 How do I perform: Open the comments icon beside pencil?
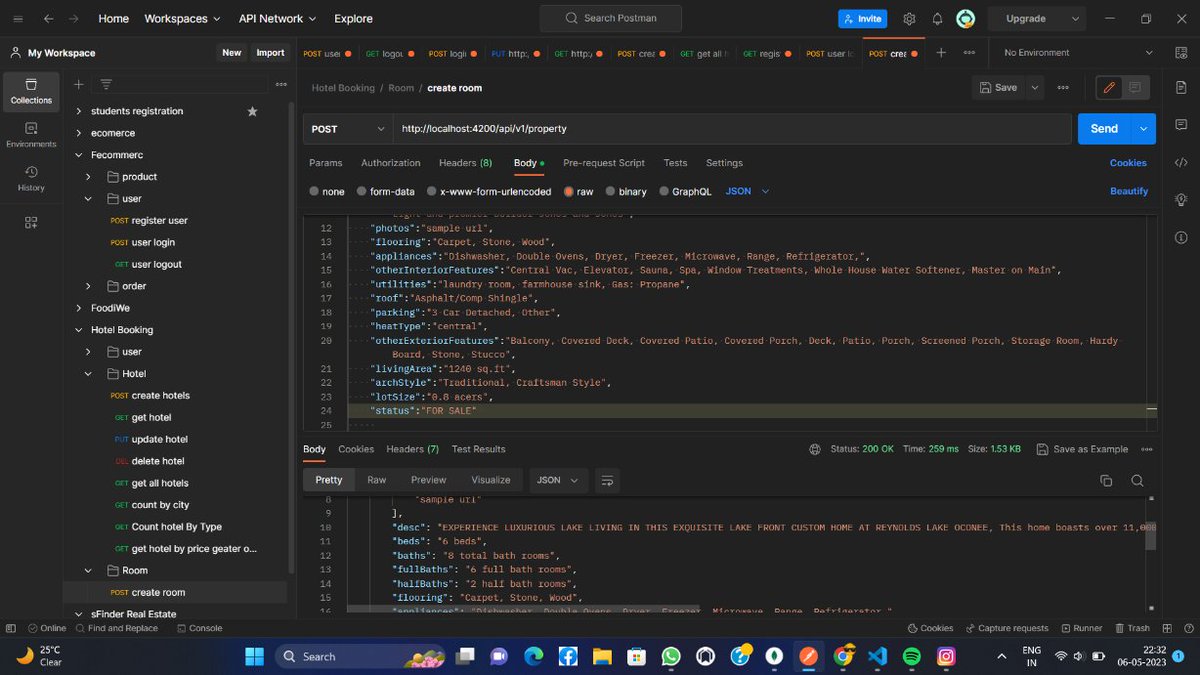(x=1135, y=88)
